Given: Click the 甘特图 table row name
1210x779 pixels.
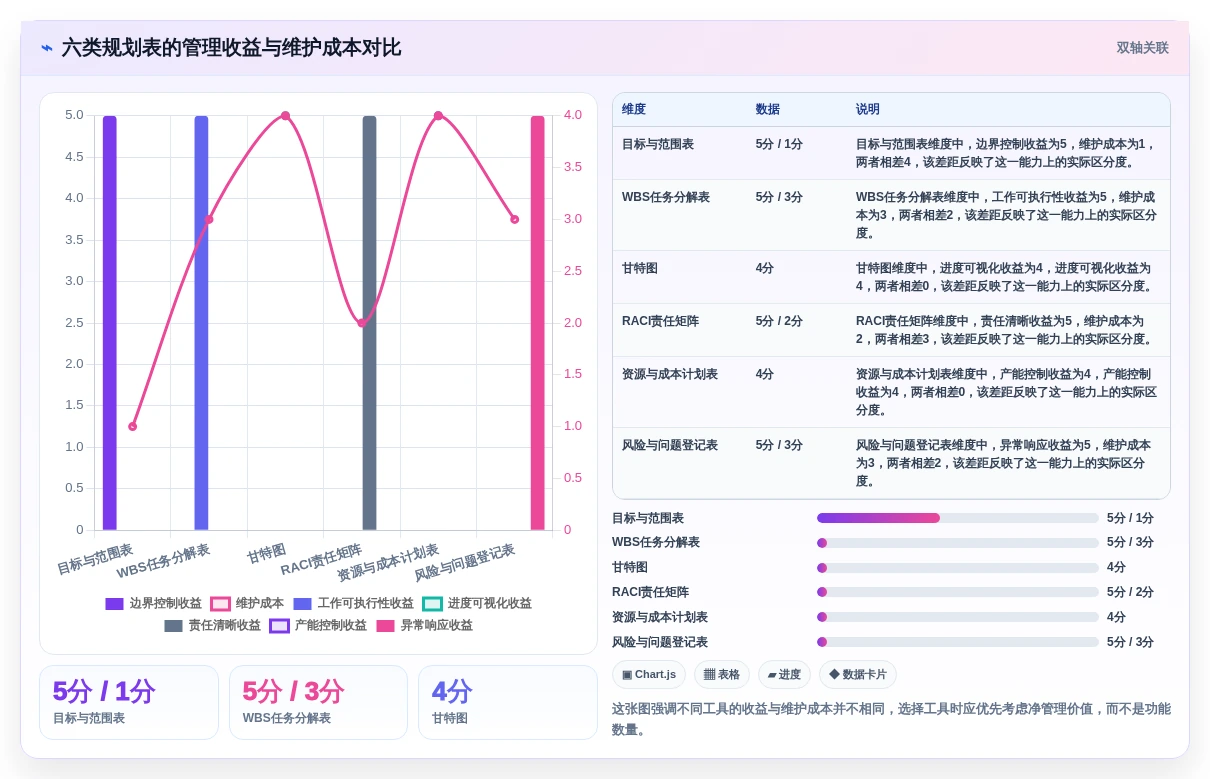Looking at the screenshot, I should tap(640, 269).
